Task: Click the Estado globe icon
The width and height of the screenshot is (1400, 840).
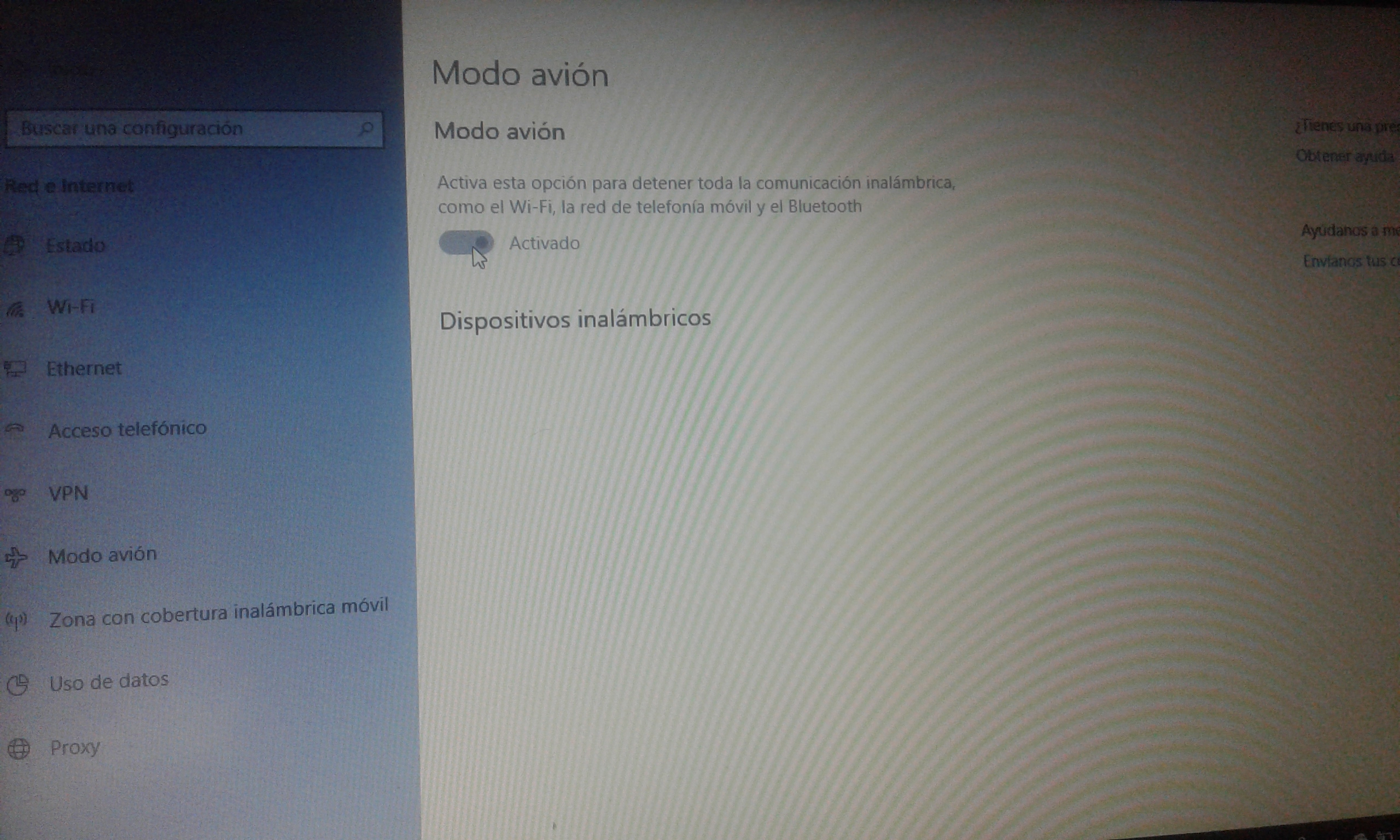Action: (x=15, y=245)
